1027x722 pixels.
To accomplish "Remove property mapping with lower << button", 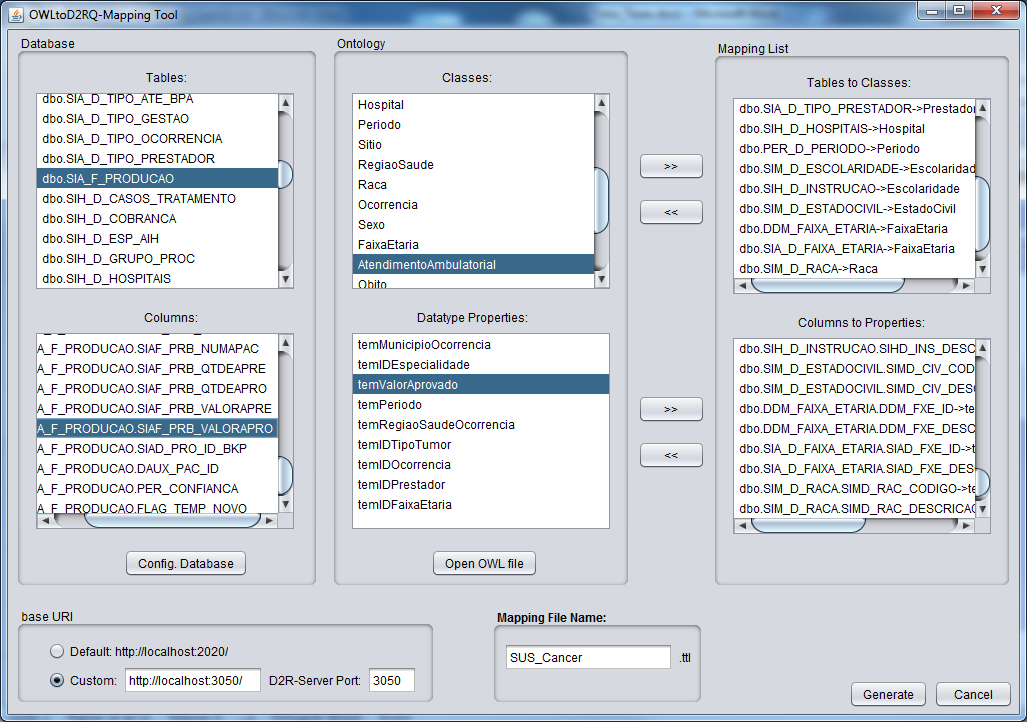I will point(670,455).
